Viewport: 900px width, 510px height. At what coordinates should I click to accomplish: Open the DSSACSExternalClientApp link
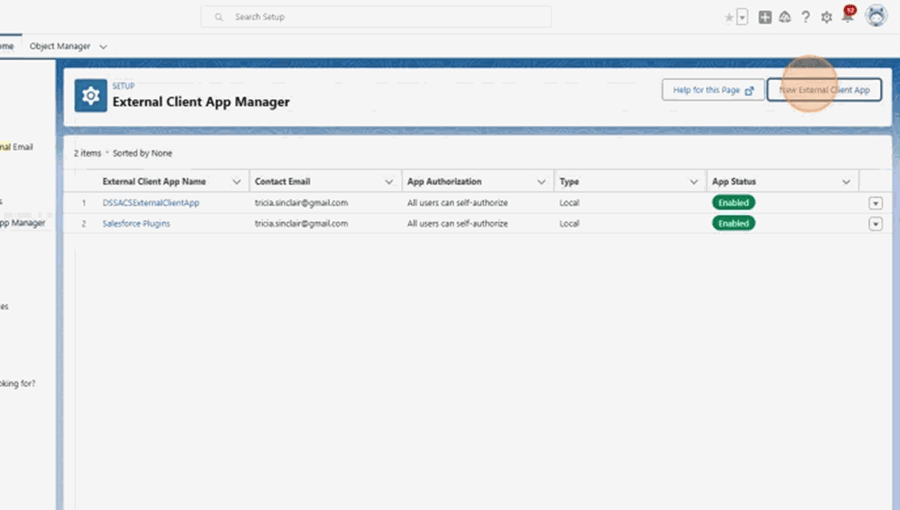coord(151,203)
